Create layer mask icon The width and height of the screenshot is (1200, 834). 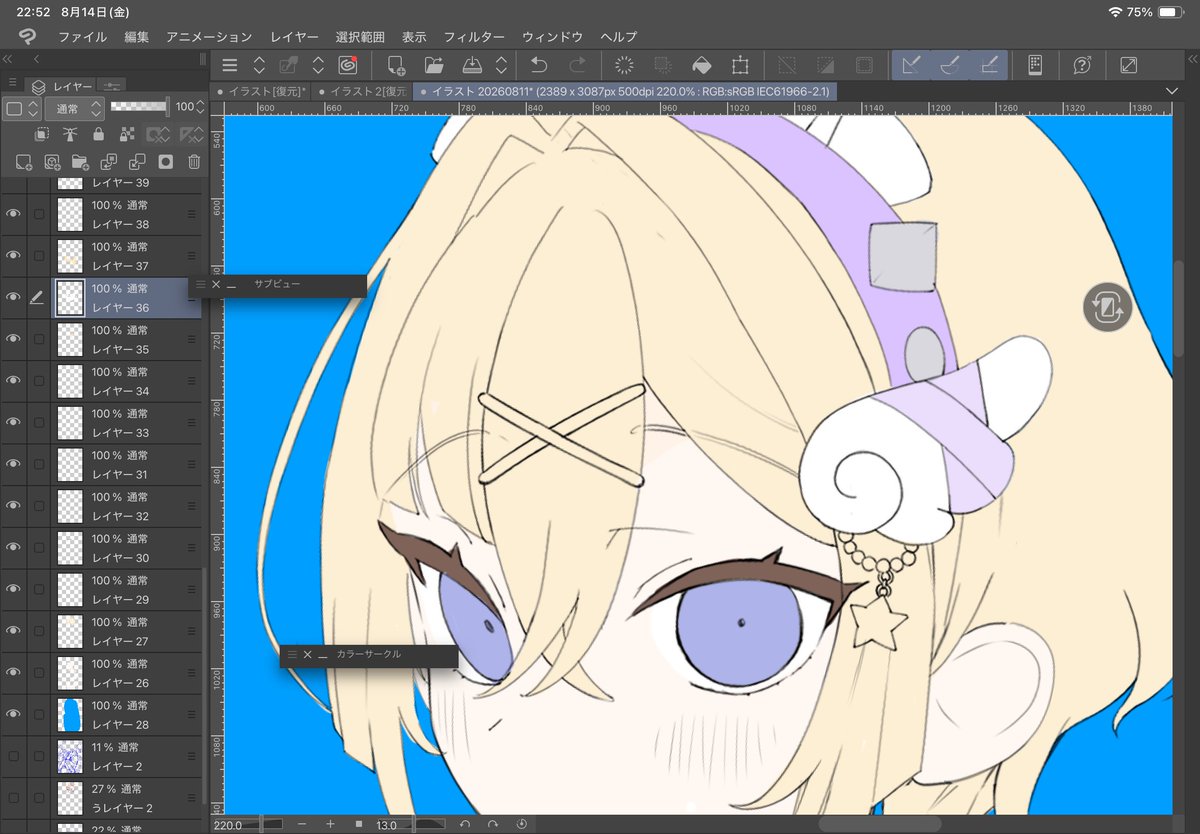[166, 161]
